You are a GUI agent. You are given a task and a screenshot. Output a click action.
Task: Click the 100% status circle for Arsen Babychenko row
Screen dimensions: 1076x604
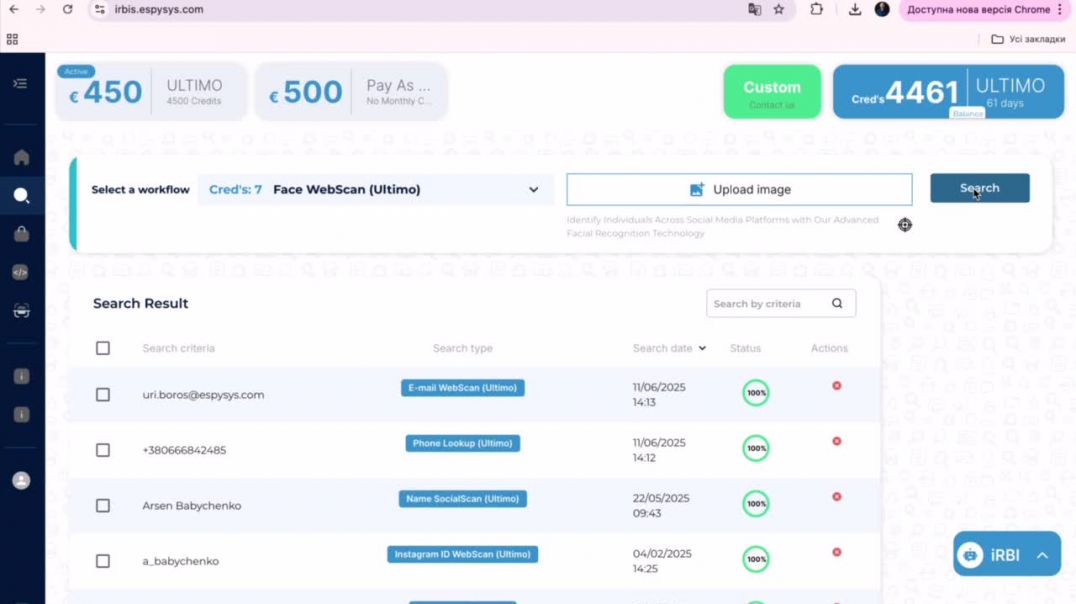tap(756, 504)
